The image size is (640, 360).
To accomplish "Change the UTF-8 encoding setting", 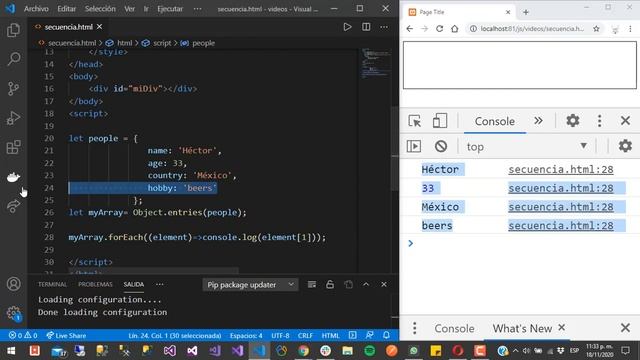I will 280,336.
